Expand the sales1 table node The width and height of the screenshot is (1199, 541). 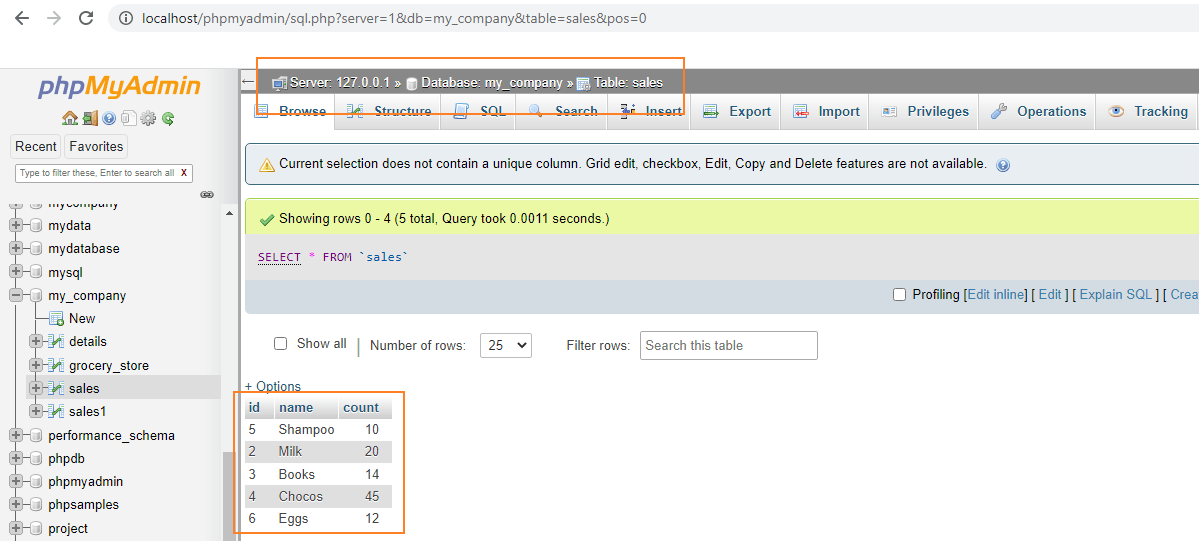[35, 412]
